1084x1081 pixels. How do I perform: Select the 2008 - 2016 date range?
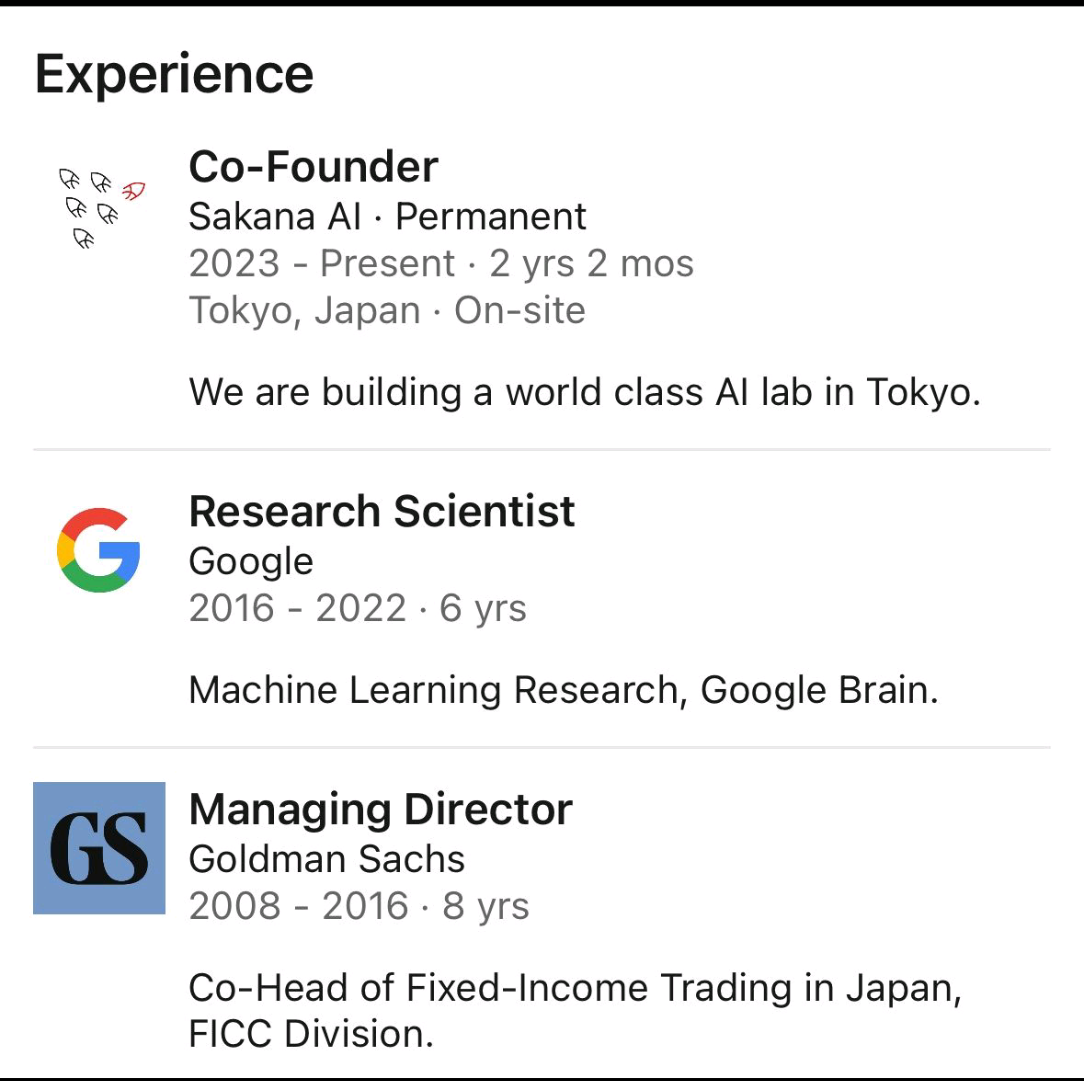click(299, 906)
